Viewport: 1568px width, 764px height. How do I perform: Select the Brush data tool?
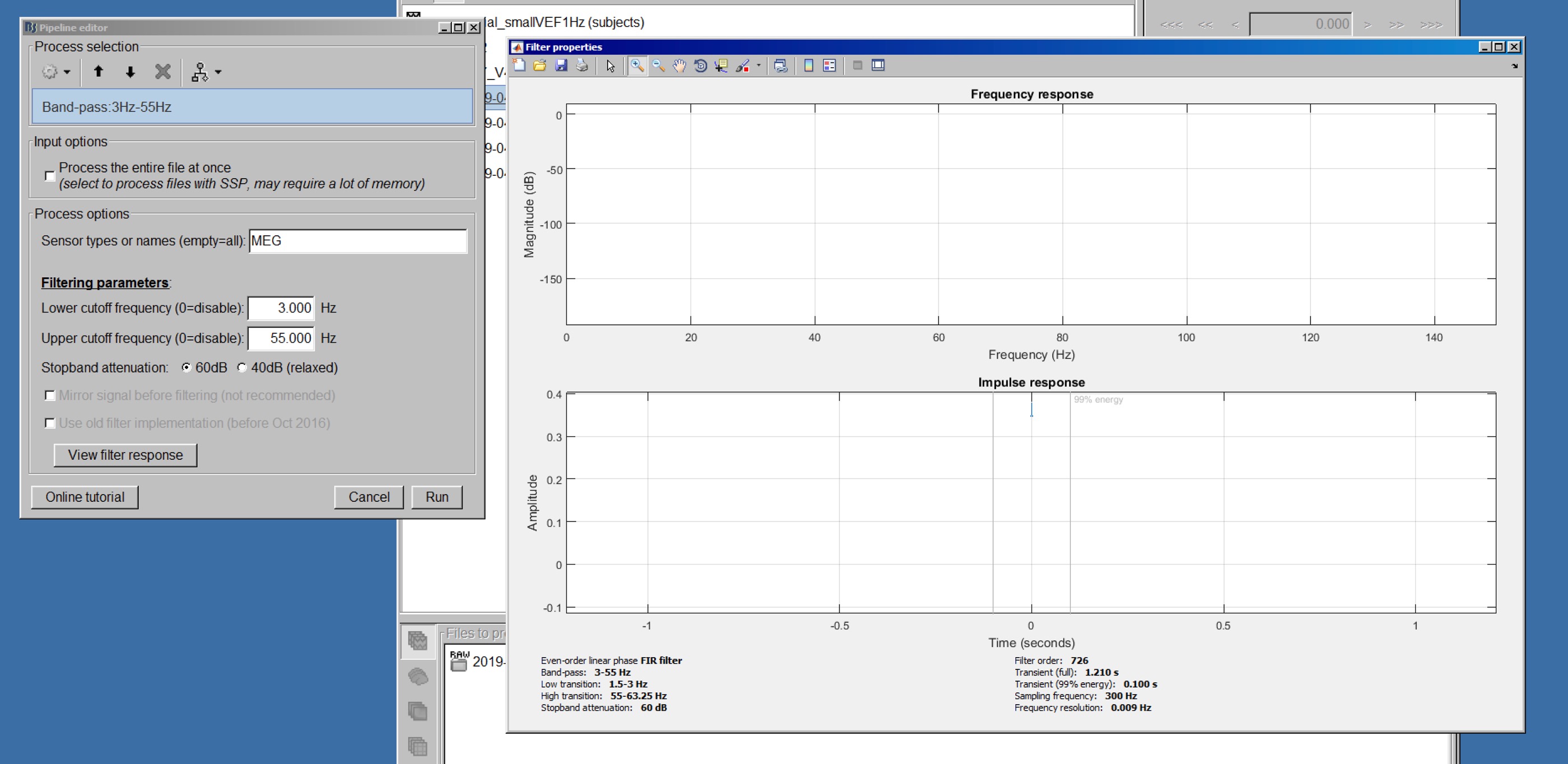point(743,66)
